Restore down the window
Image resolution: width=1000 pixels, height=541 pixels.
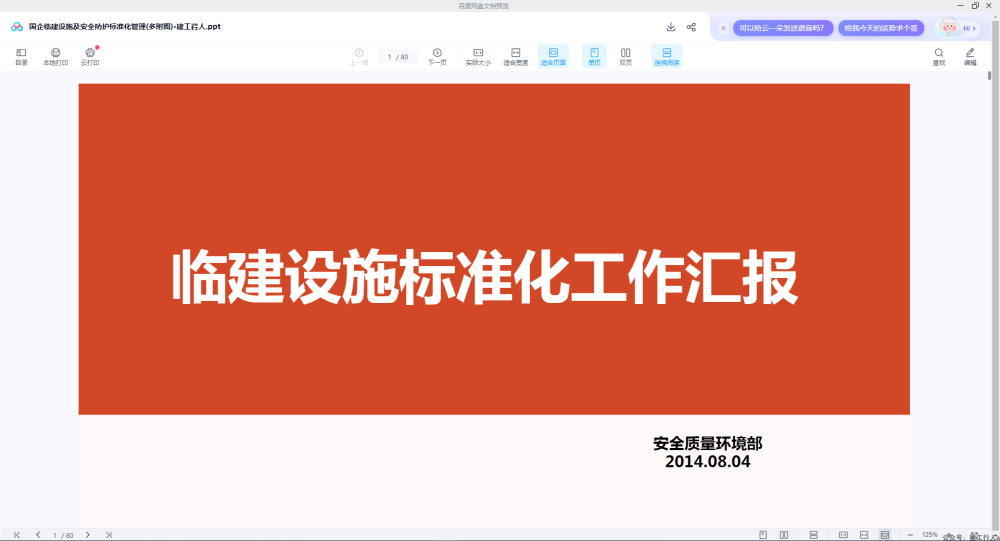[975, 6]
